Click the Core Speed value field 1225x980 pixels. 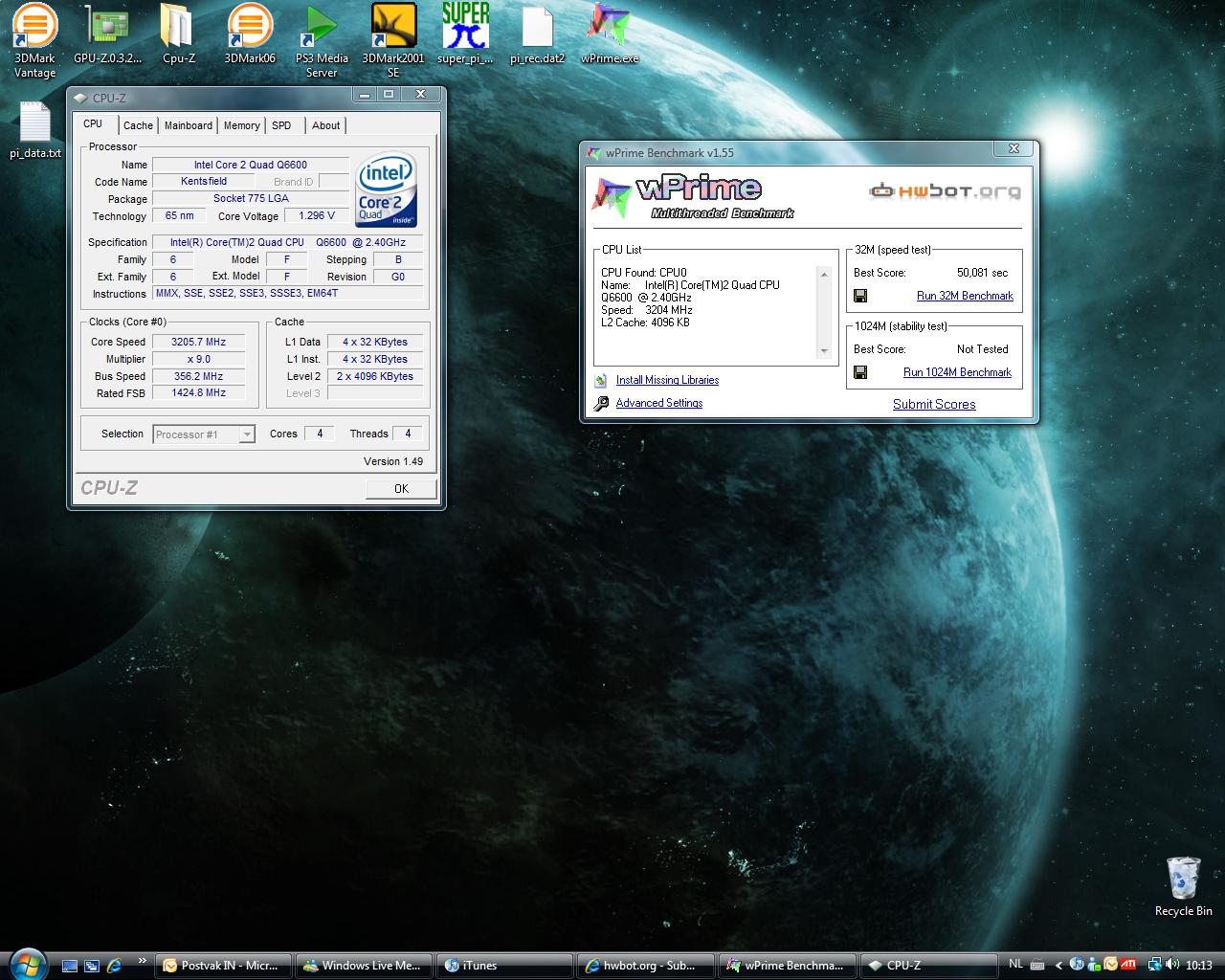pyautogui.click(x=198, y=342)
